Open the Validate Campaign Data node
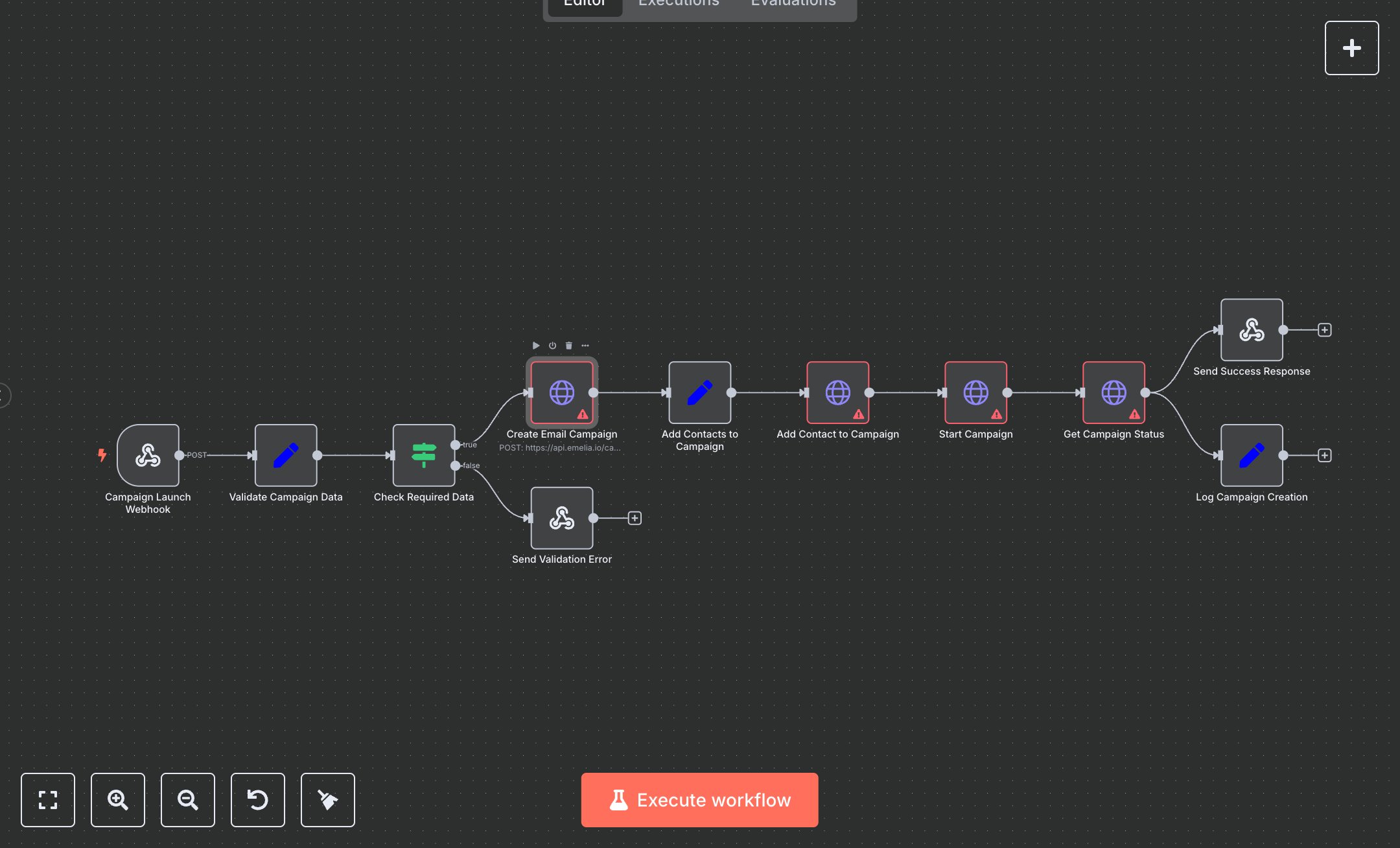Viewport: 1400px width, 848px height. click(x=285, y=456)
